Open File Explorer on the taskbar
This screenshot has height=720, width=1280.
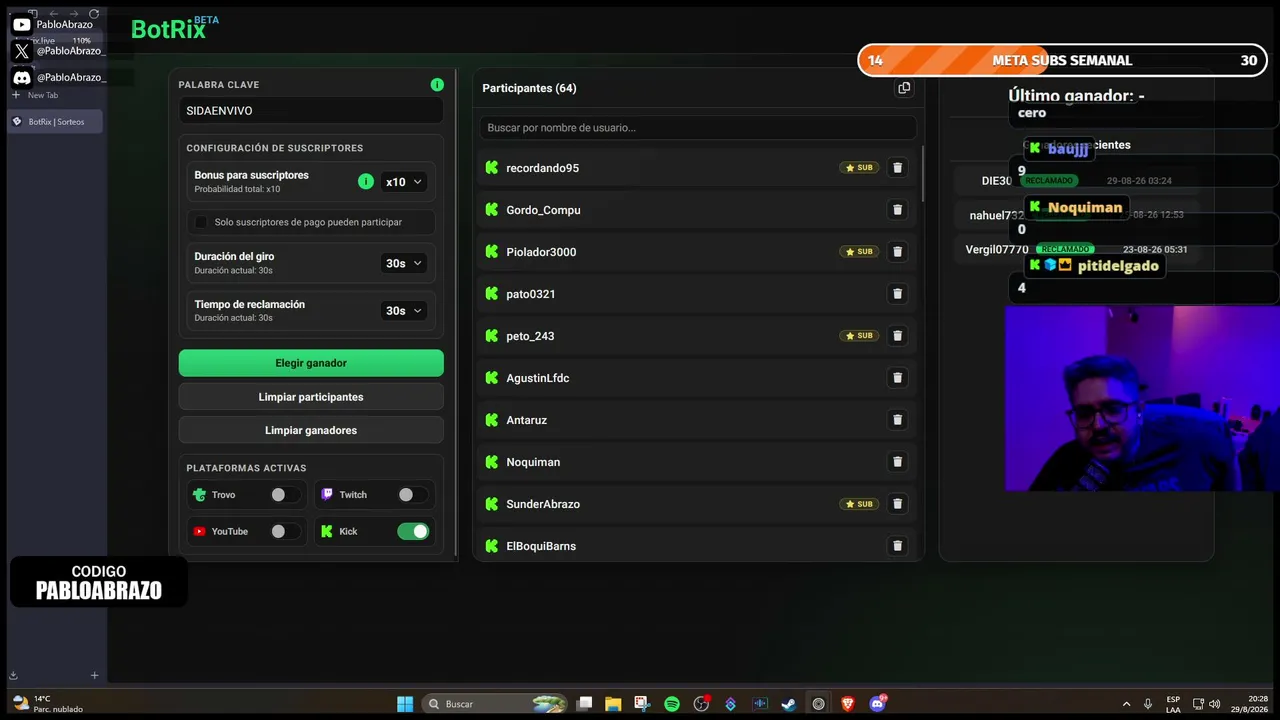click(613, 704)
